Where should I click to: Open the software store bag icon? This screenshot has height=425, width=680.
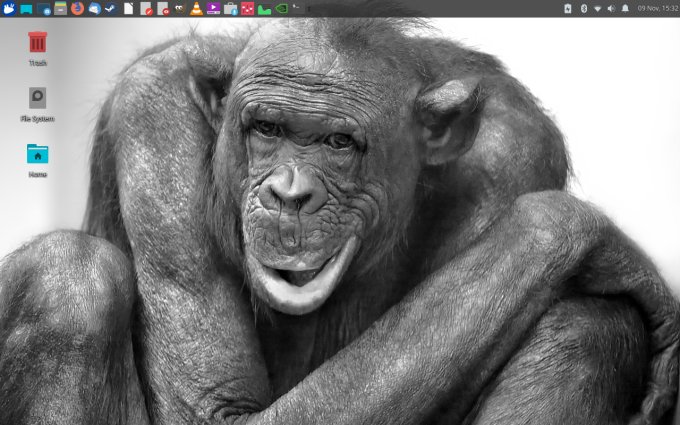pyautogui.click(x=230, y=8)
